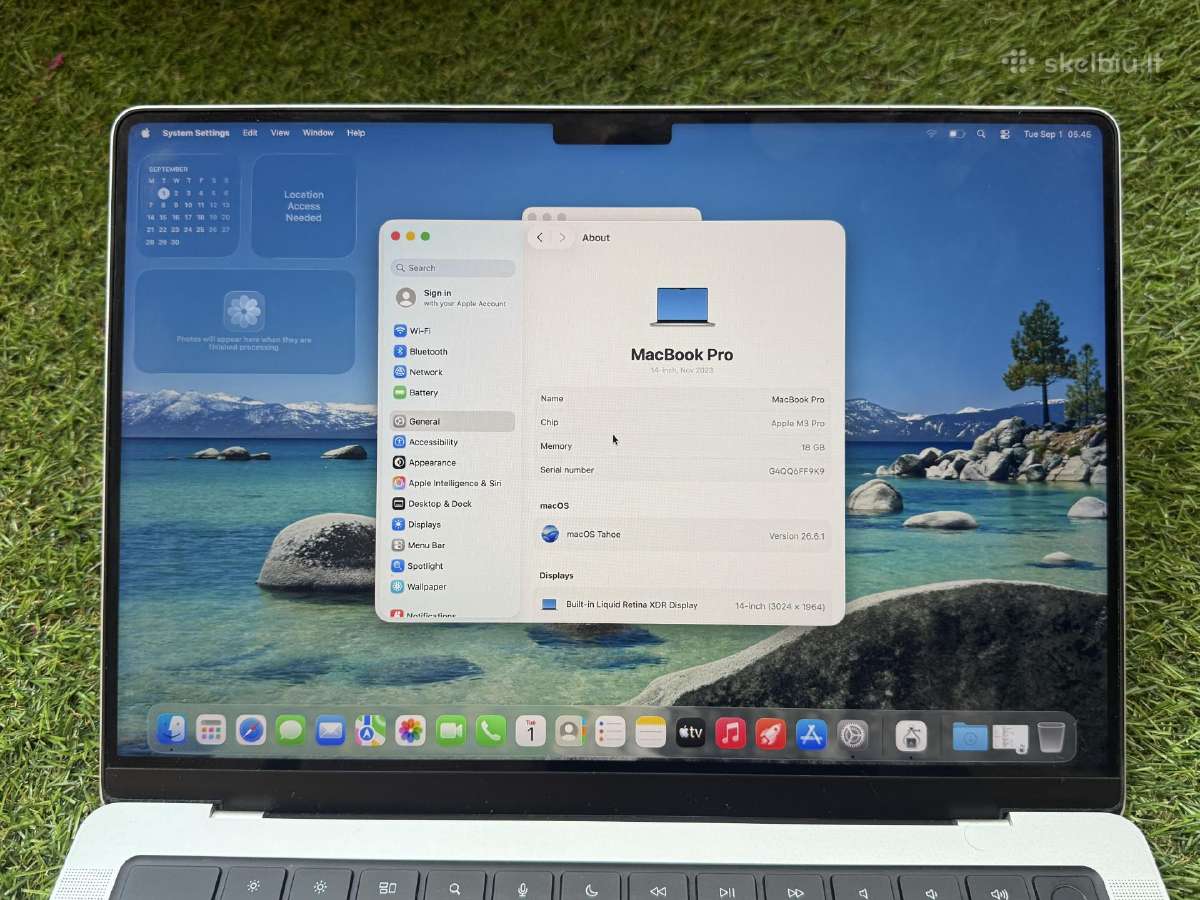Image resolution: width=1200 pixels, height=900 pixels.
Task: Select Battery in the Settings sidebar
Action: coord(453,393)
